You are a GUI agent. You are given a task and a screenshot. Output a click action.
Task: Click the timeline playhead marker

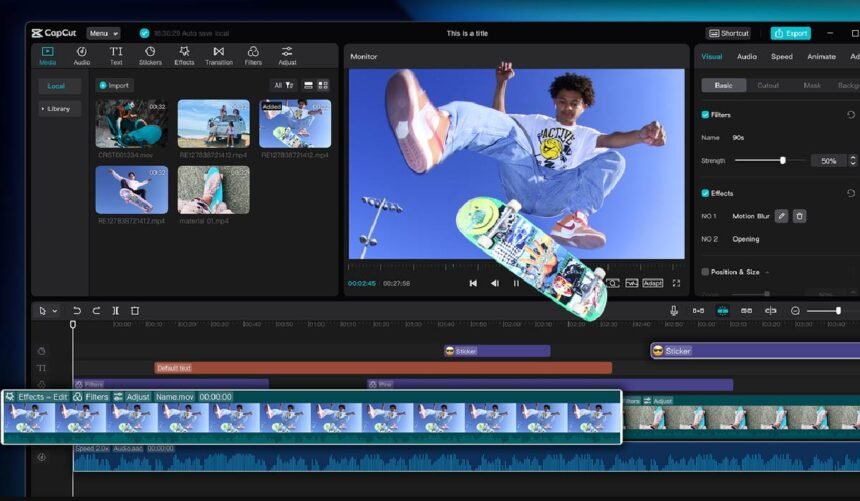click(73, 324)
